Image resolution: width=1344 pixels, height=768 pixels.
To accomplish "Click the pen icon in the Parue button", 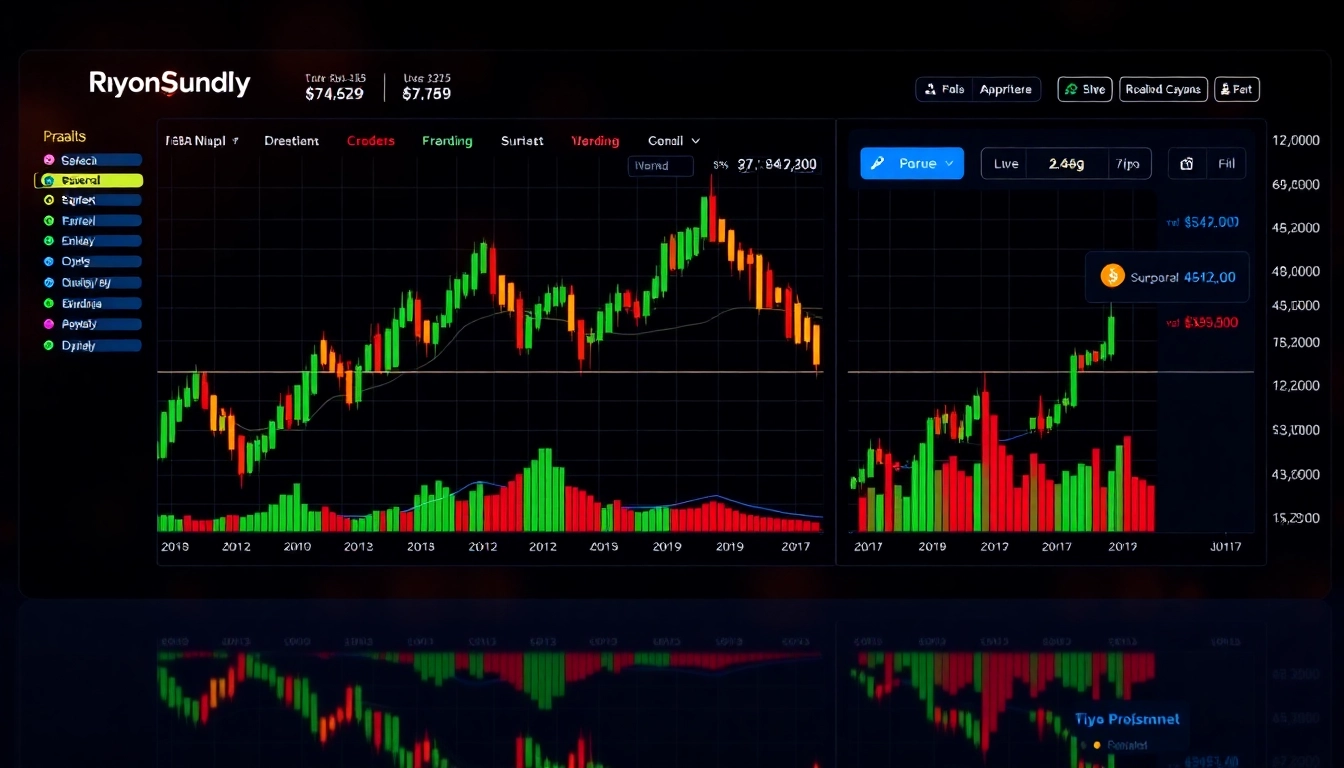I will coord(878,163).
